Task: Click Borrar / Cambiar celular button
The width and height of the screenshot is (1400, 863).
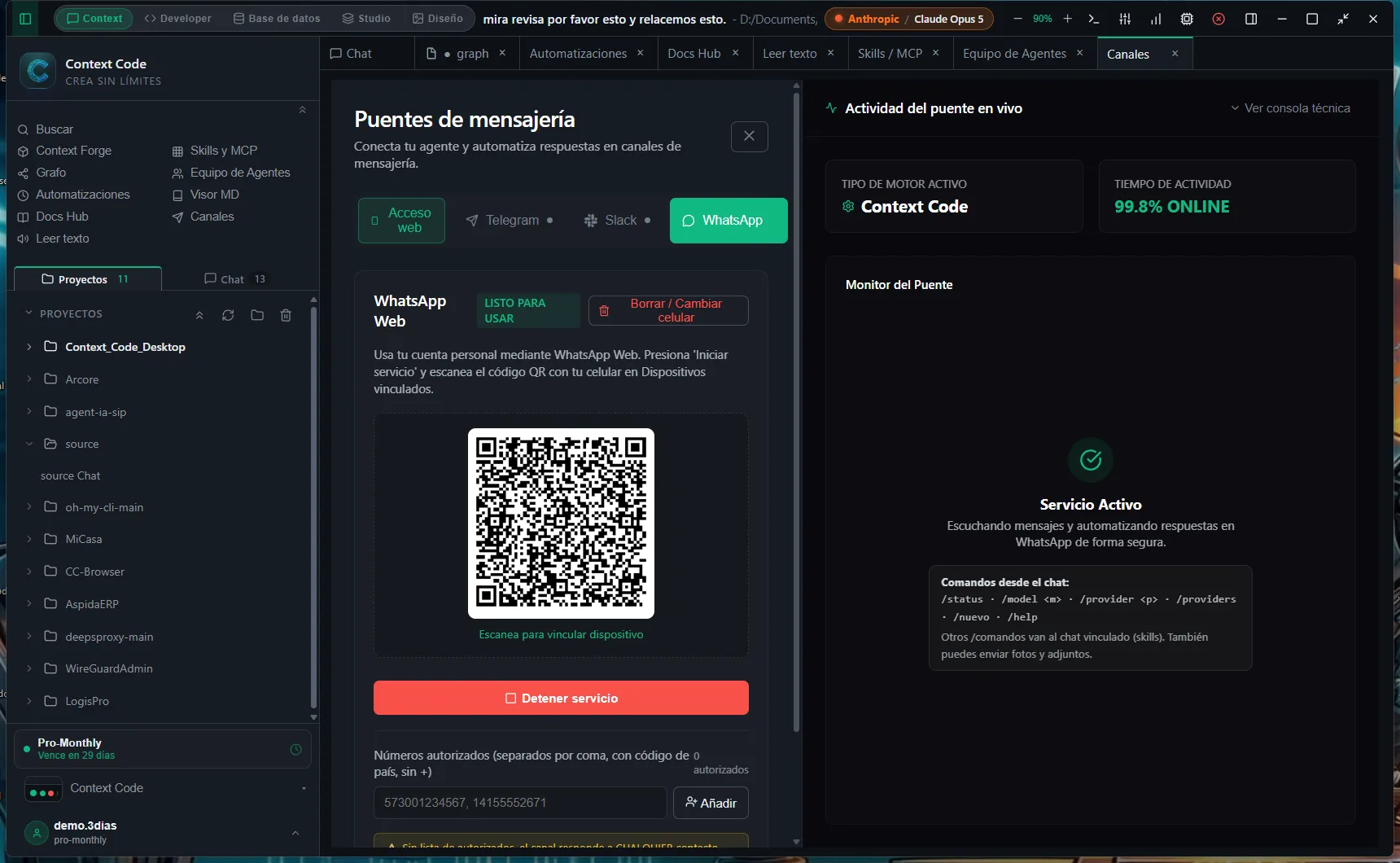Action: 668,310
